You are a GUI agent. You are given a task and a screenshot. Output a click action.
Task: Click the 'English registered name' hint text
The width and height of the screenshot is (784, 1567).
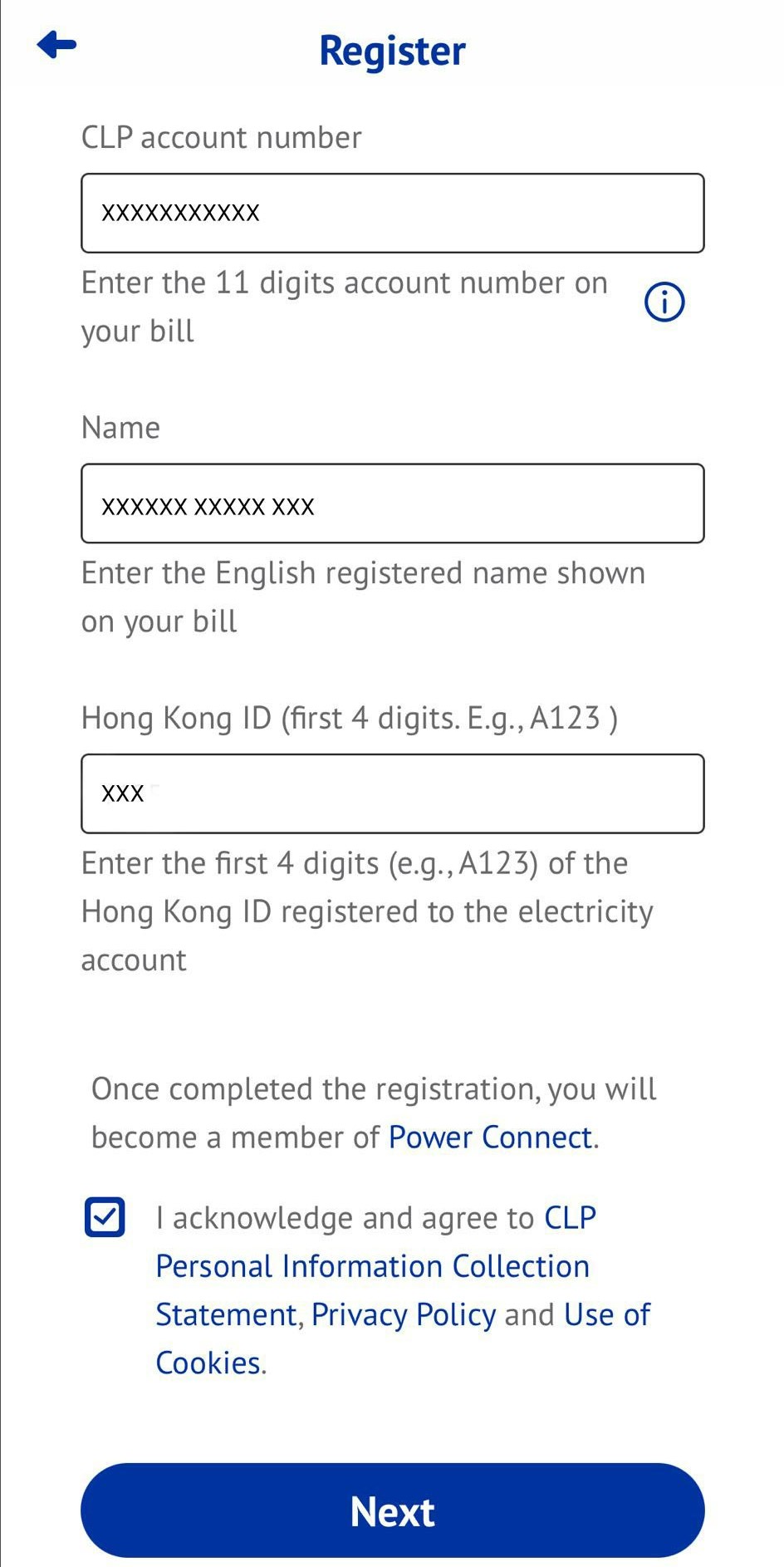[x=363, y=597]
